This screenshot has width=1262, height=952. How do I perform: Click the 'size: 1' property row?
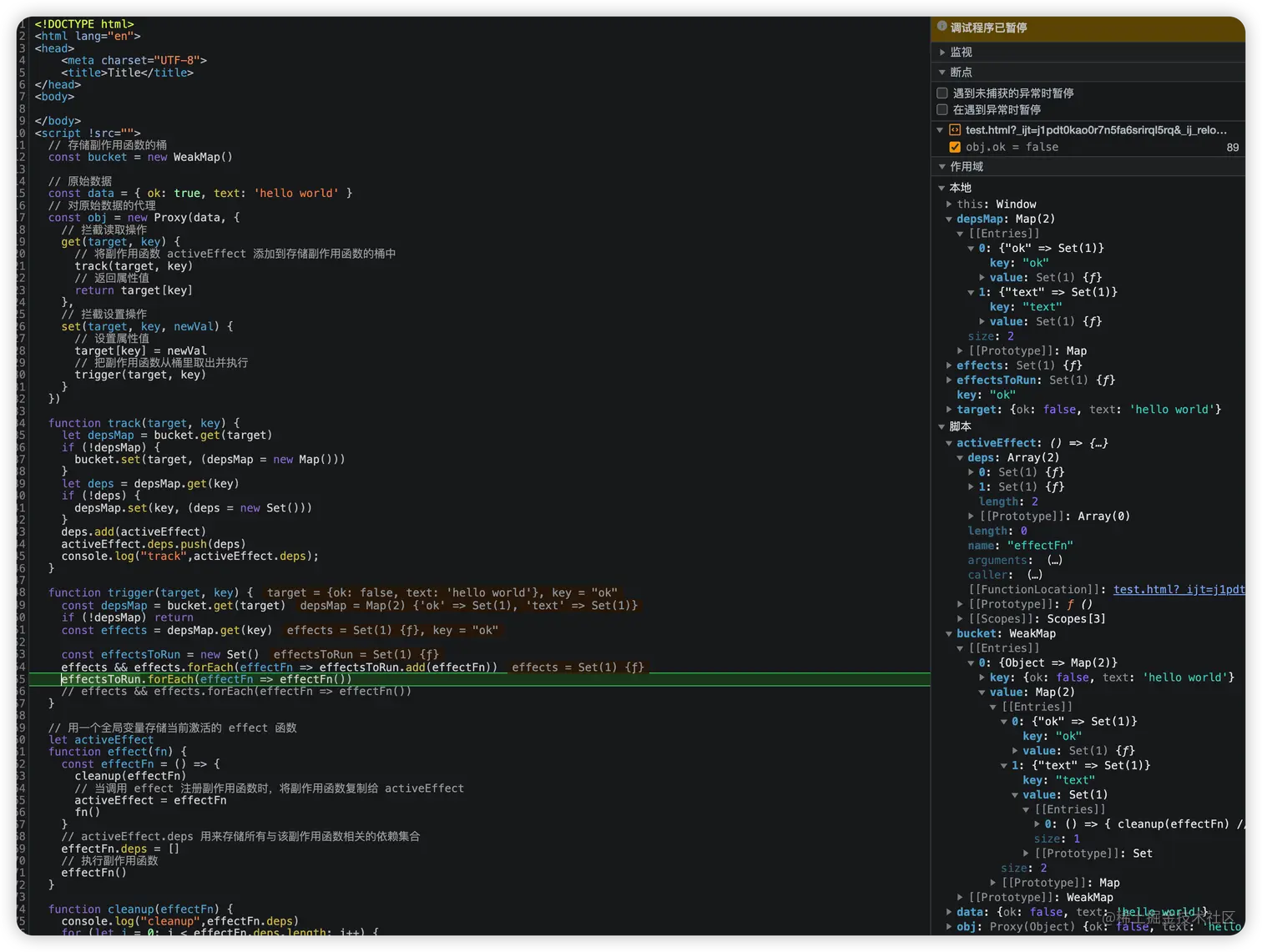[1057, 839]
